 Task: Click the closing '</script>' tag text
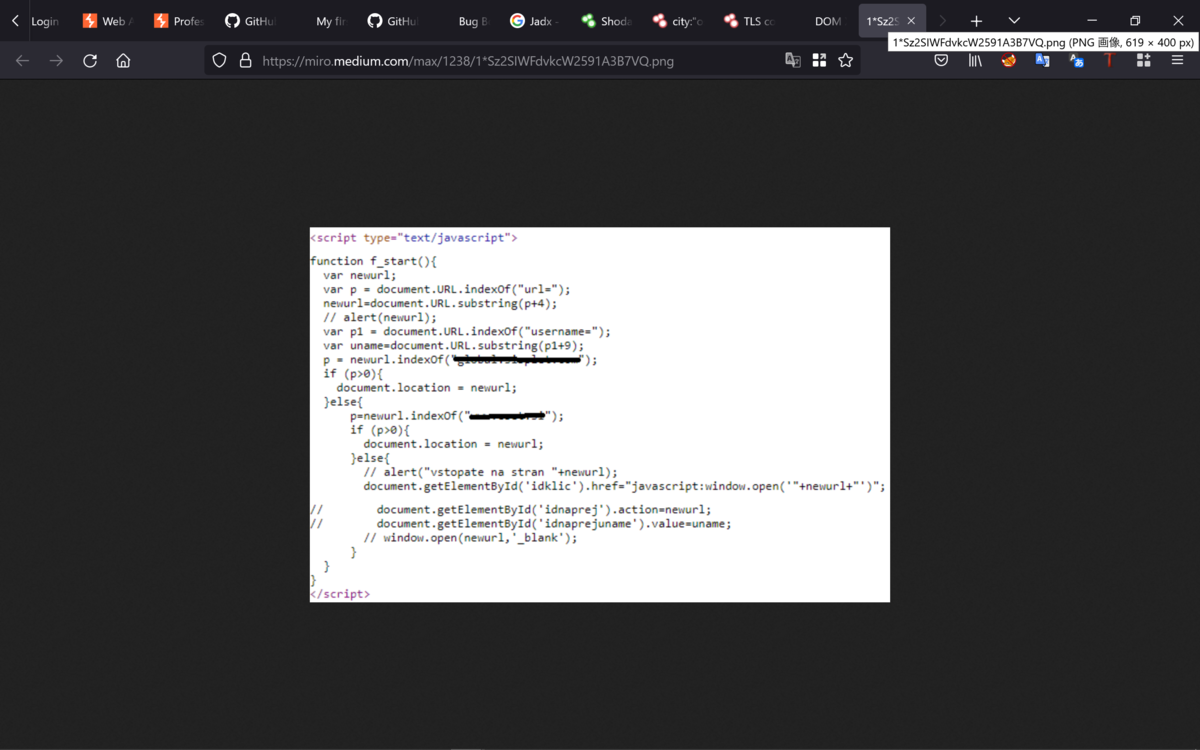click(x=340, y=594)
